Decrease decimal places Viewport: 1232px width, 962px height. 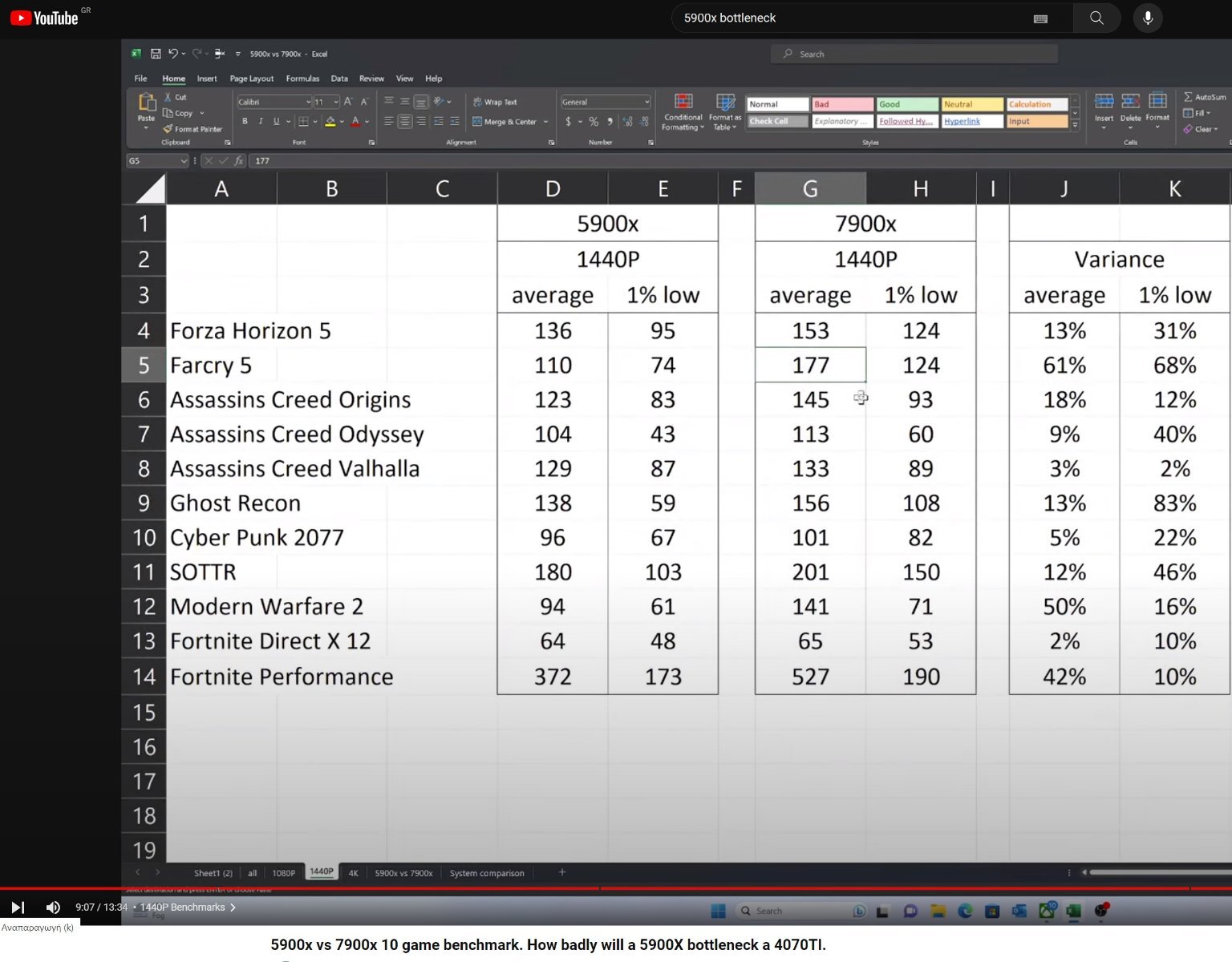tap(644, 122)
